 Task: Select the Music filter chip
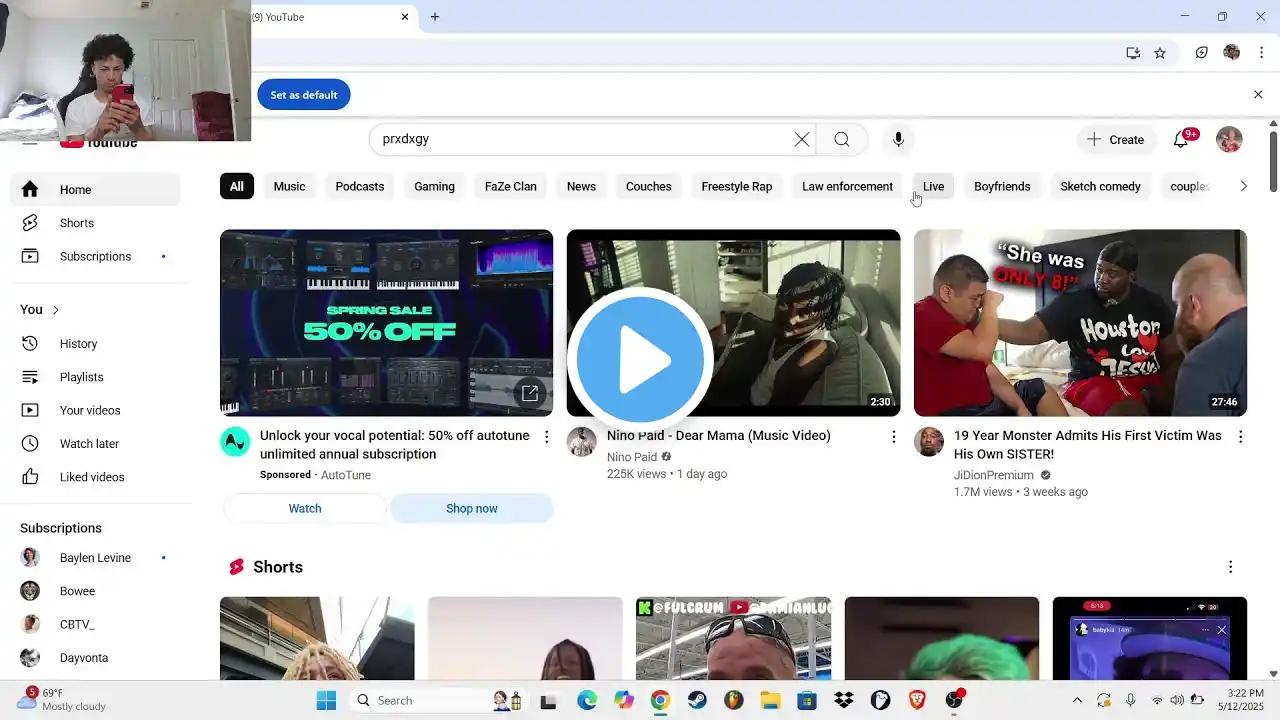(290, 186)
